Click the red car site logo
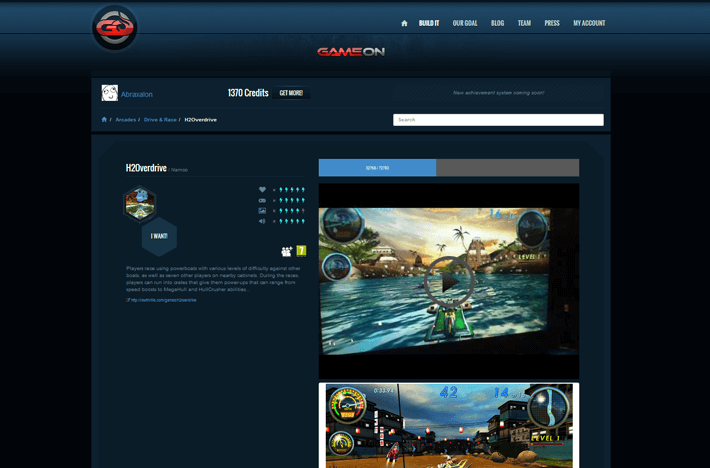The height and width of the screenshot is (468, 710). point(115,28)
